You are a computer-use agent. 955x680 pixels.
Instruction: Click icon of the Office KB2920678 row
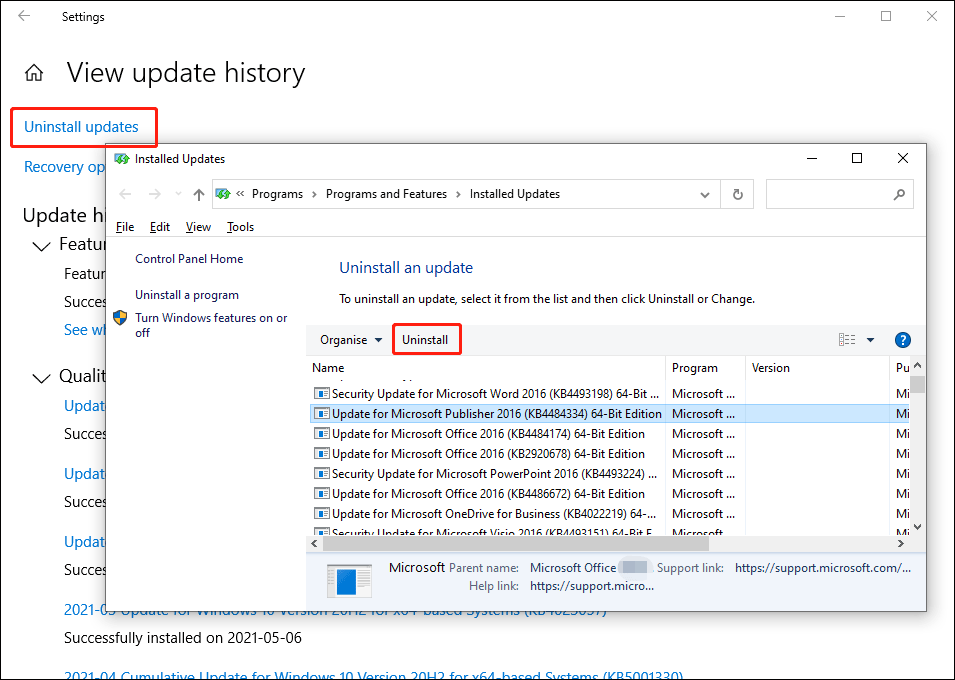(x=322, y=454)
